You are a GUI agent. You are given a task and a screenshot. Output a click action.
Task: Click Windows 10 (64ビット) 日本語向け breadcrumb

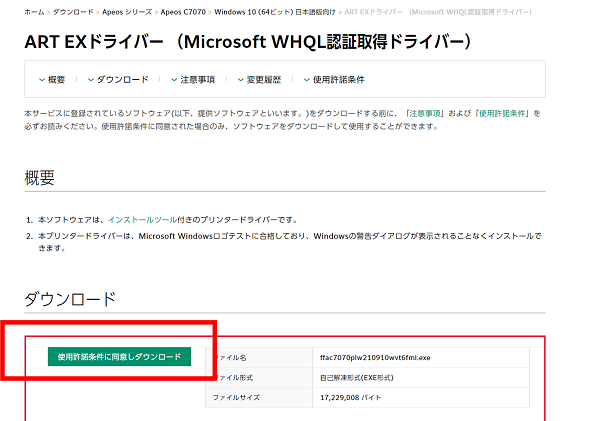click(x=272, y=9)
